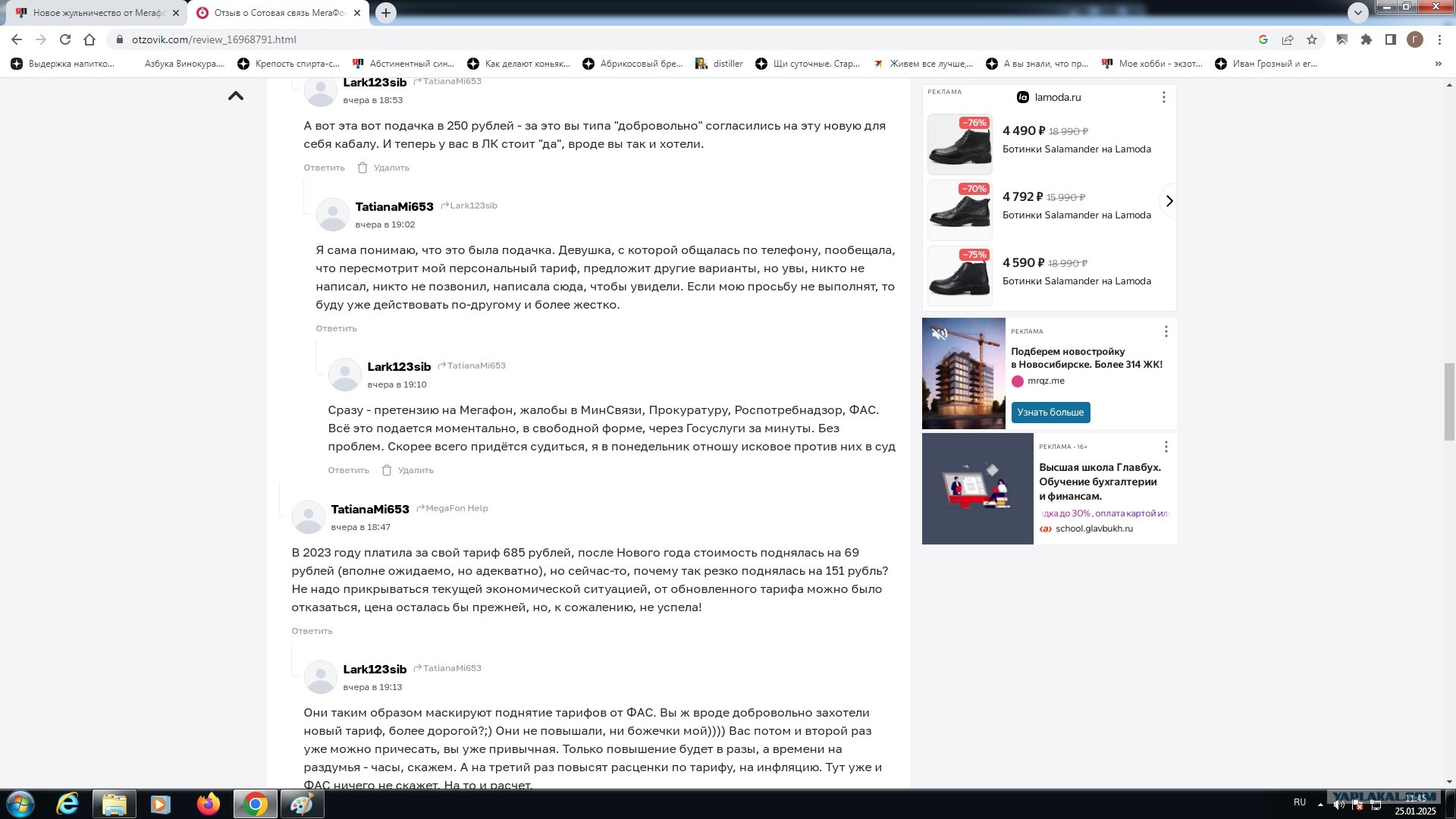This screenshot has height=819, width=1456.
Task: Open Lark123sib profile at 19:13 comment
Action: [375, 669]
